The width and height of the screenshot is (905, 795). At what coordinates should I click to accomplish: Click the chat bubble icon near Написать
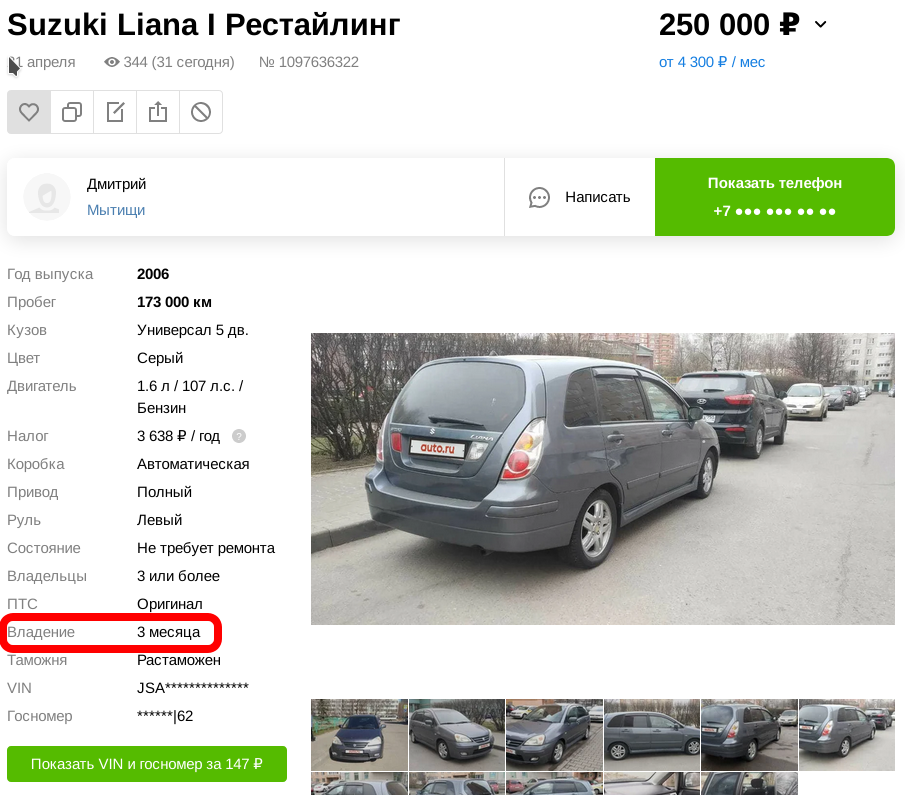click(539, 197)
